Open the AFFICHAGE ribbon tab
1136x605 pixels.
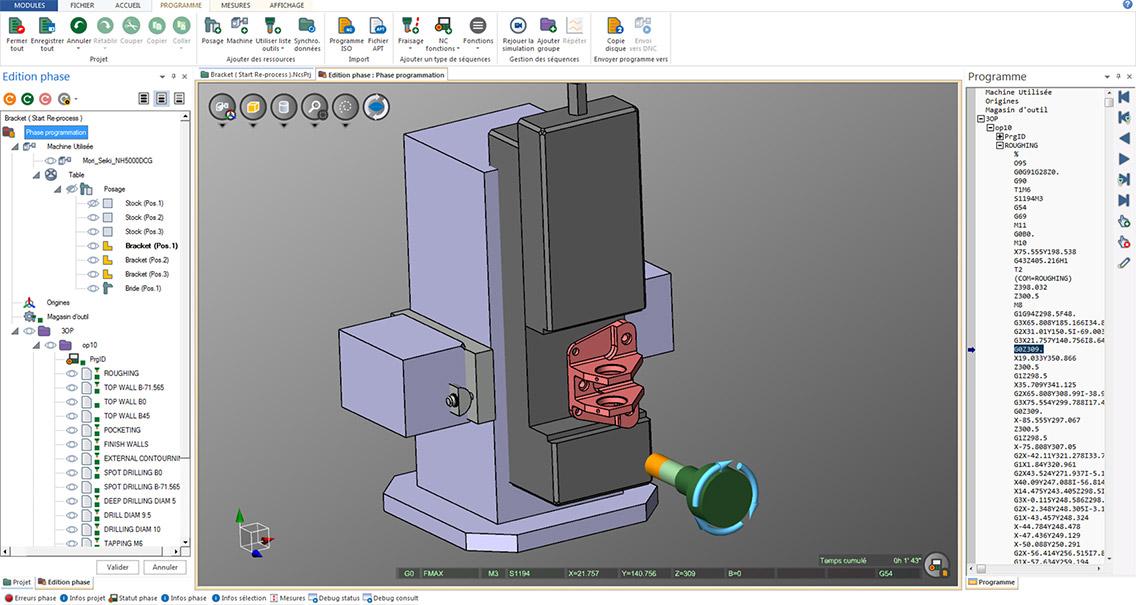point(287,5)
